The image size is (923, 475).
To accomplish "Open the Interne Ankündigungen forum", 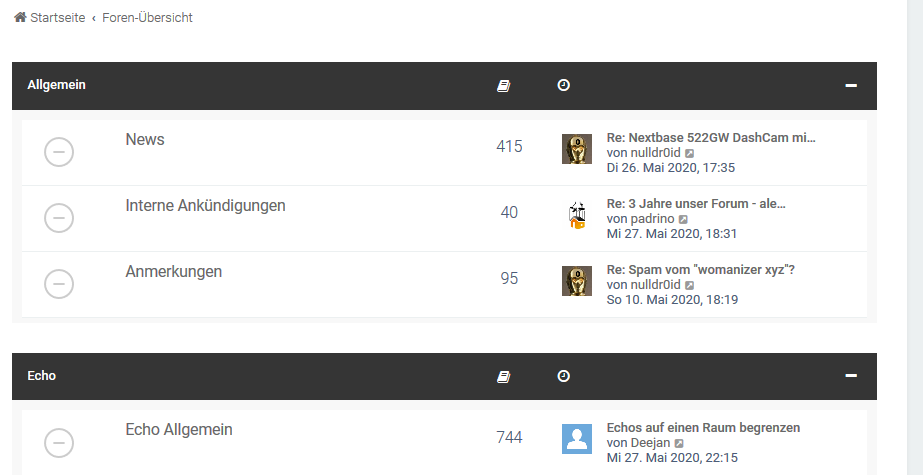I will click(x=205, y=206).
